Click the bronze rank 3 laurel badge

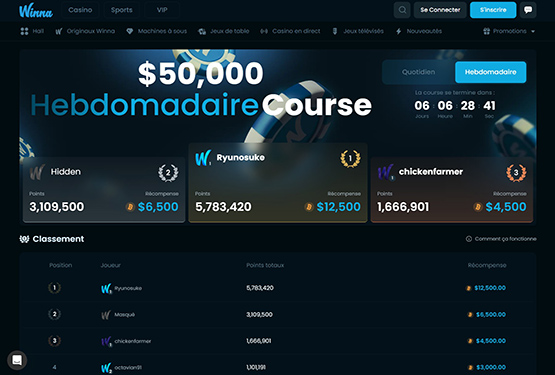click(516, 173)
